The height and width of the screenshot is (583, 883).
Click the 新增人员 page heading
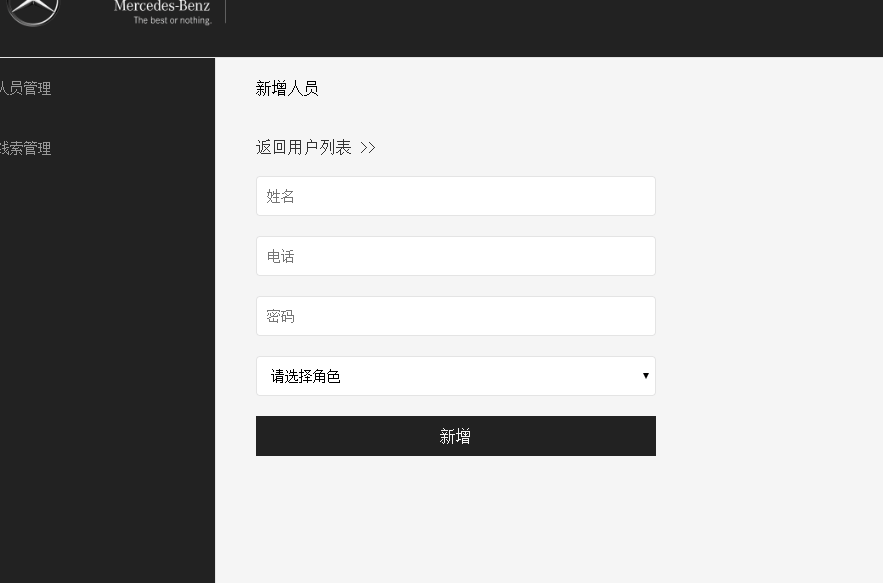click(x=287, y=89)
